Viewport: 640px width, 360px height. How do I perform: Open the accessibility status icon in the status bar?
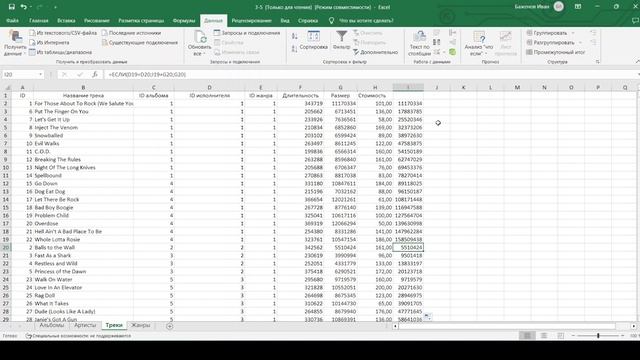click(x=29, y=336)
